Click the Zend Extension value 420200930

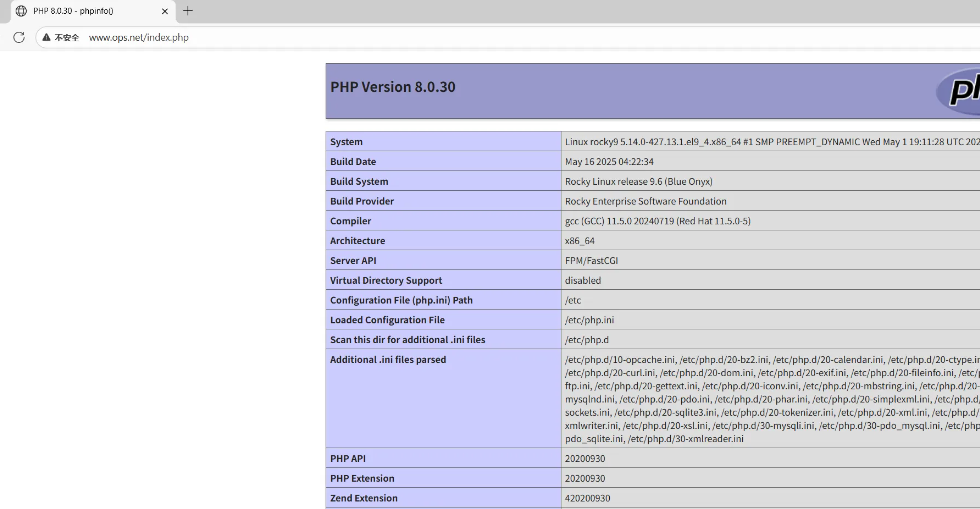587,498
